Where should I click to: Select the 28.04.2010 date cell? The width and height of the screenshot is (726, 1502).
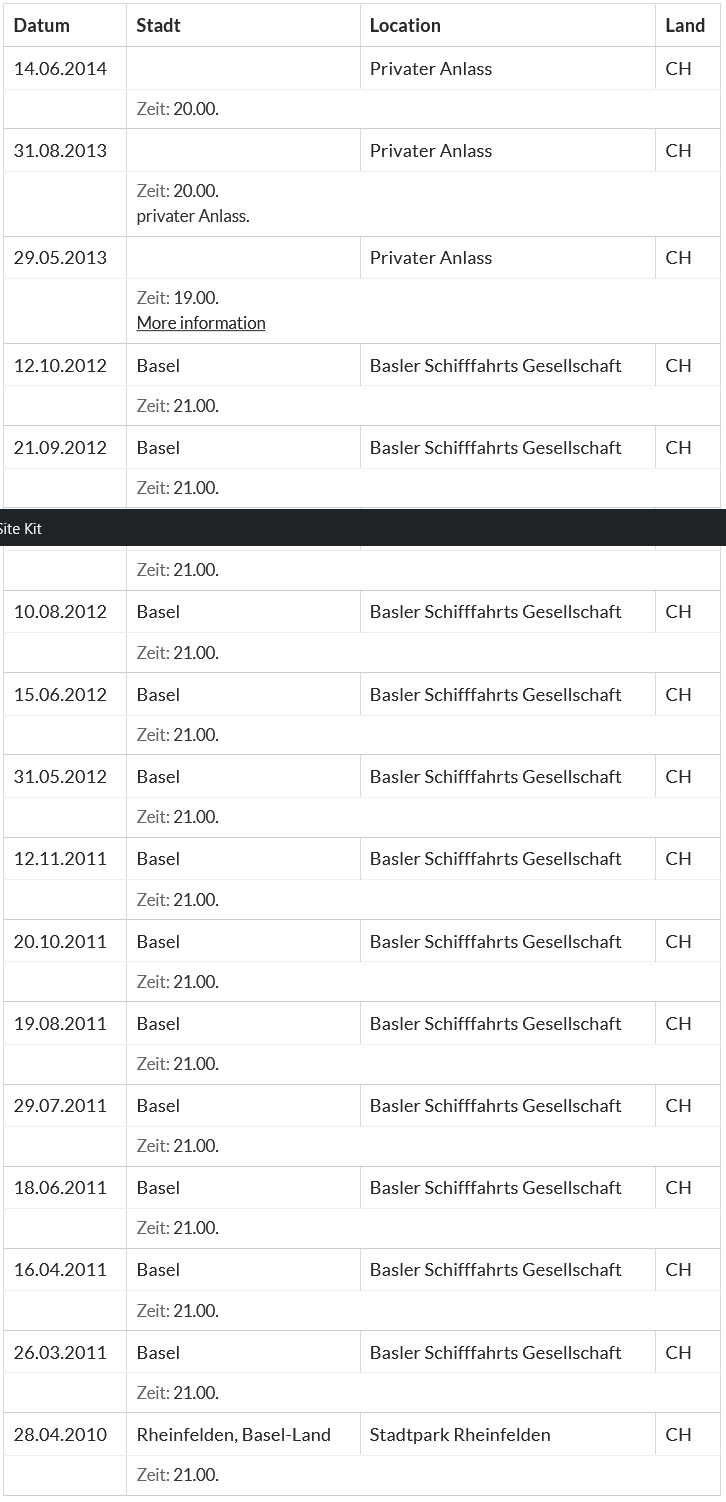click(x=60, y=1435)
